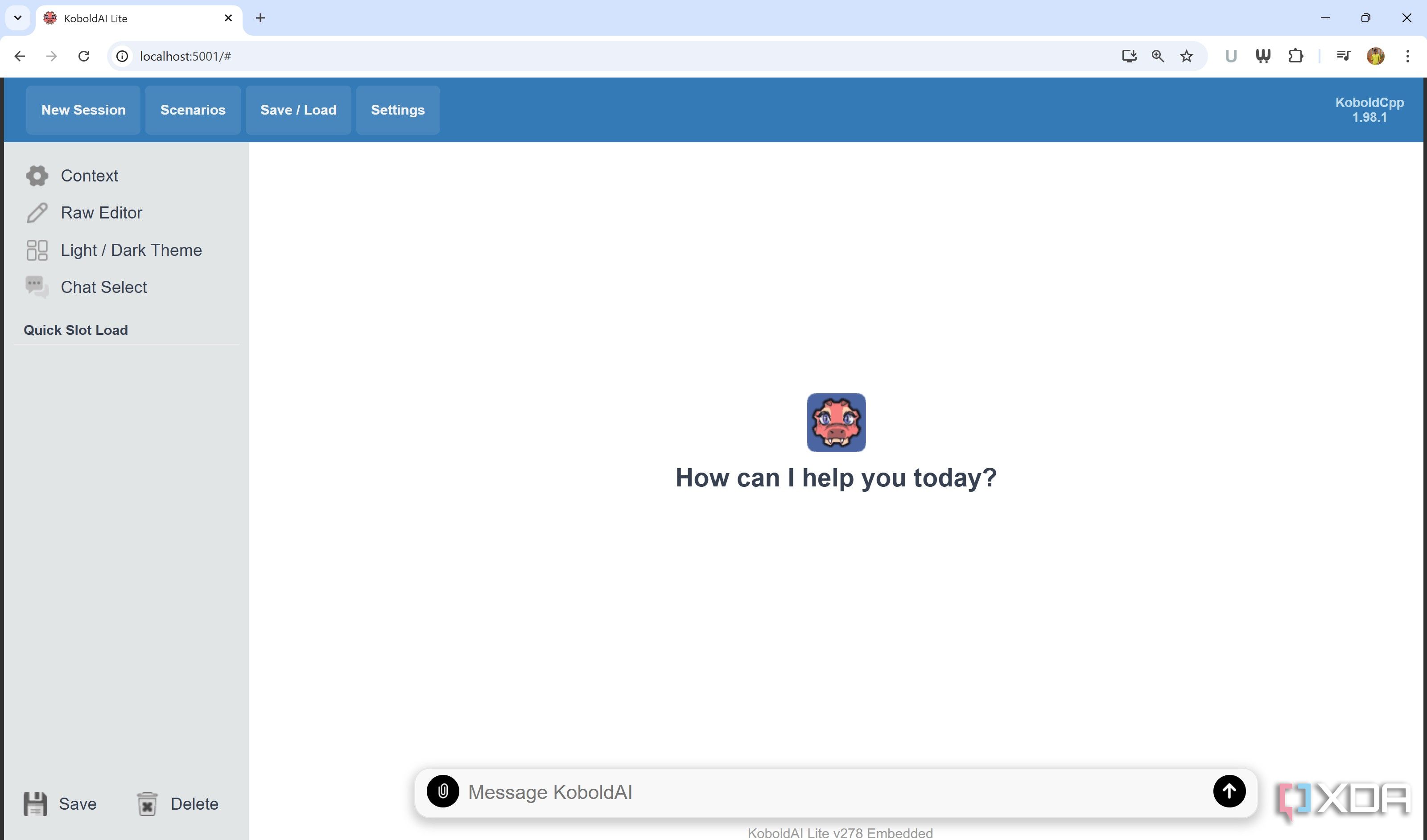The width and height of the screenshot is (1427, 840).
Task: Install app icon in address bar
Action: (1129, 56)
